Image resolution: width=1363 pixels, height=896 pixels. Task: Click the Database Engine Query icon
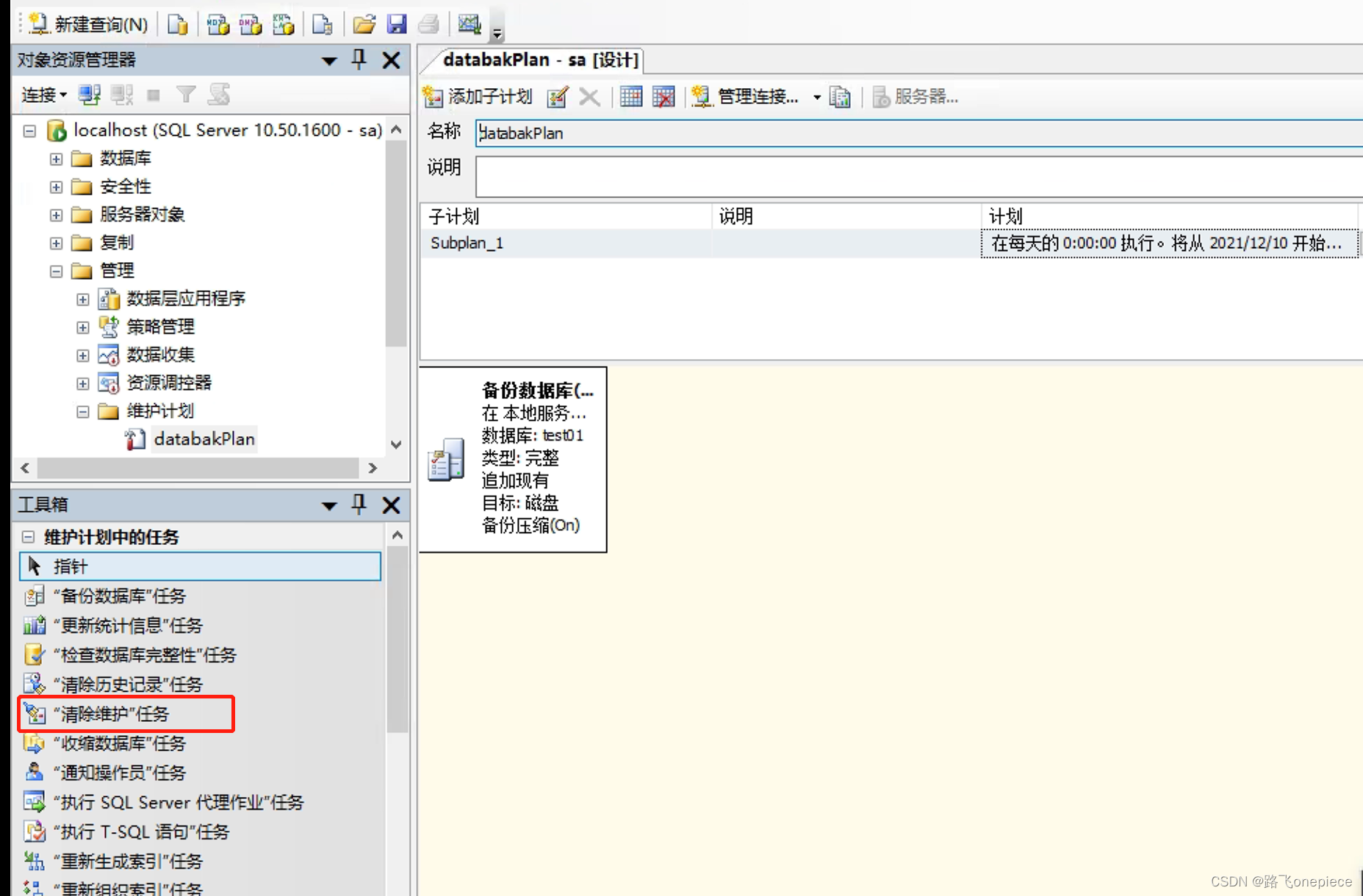pyautogui.click(x=177, y=24)
